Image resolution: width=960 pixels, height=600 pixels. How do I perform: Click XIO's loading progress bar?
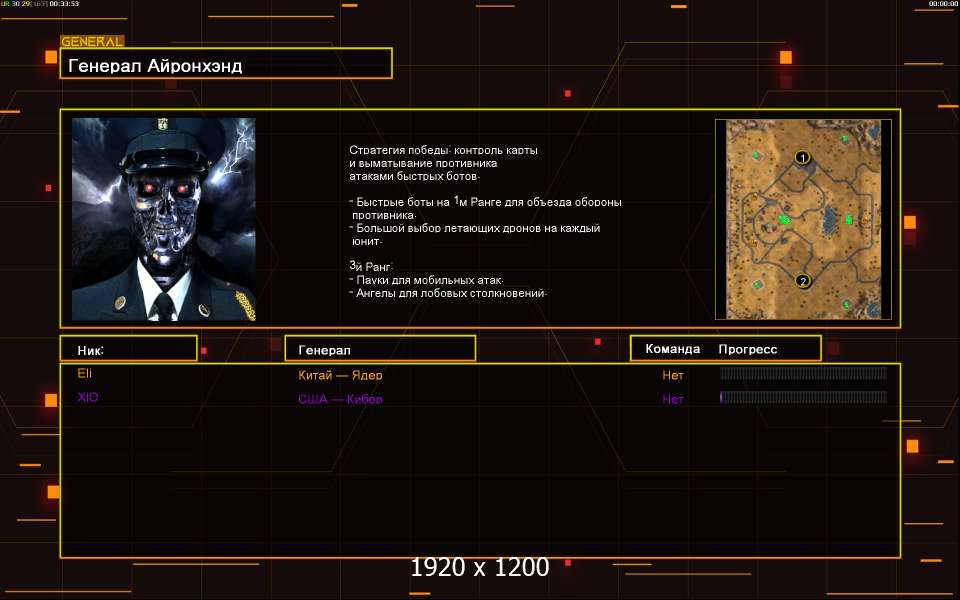coord(803,397)
